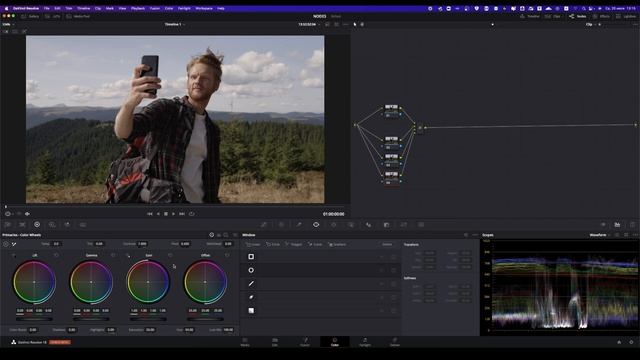Click the Lift master wheel slider
Viewport: 640px width, 360px height.
(34, 319)
